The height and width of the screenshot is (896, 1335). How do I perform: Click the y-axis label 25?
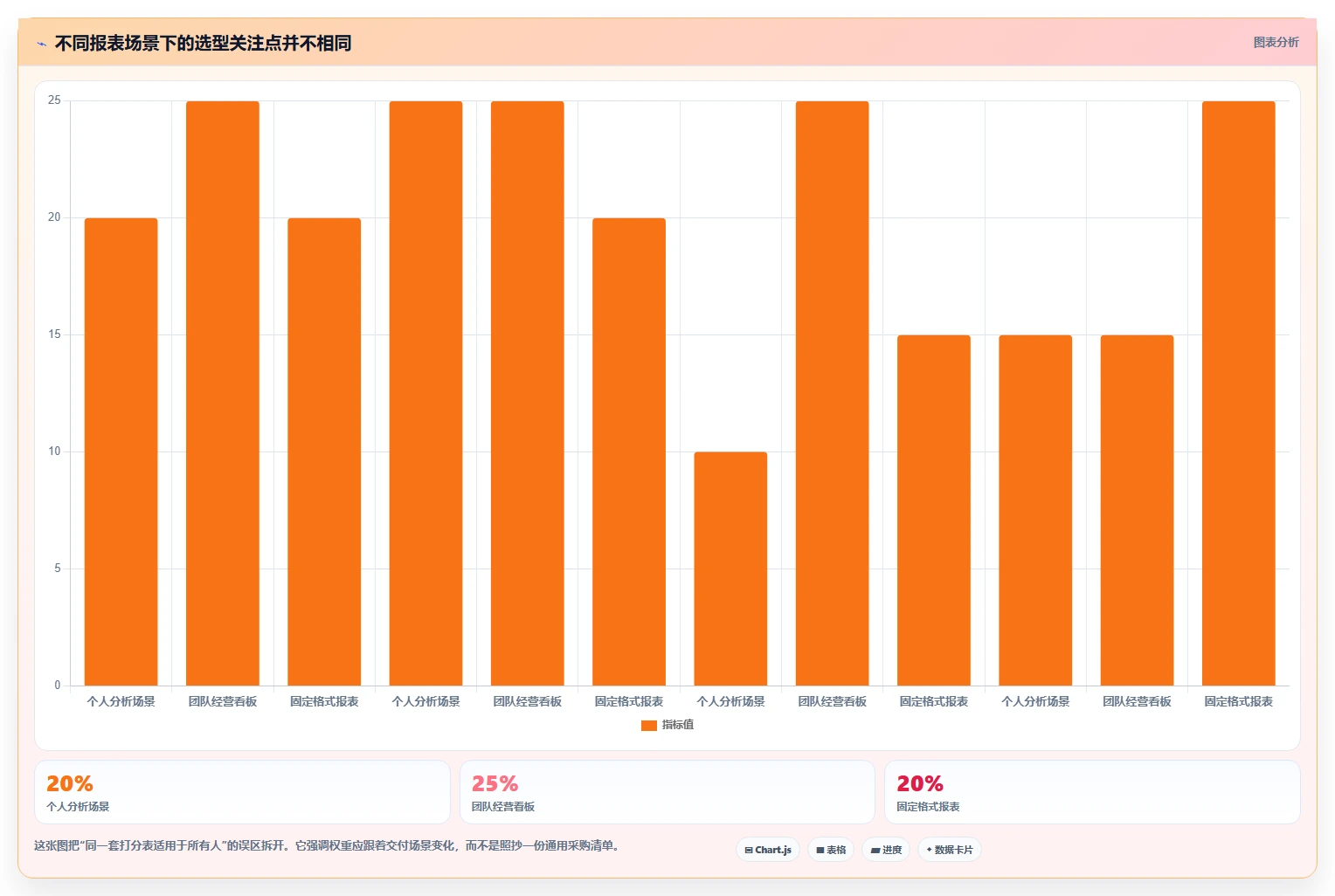click(54, 100)
